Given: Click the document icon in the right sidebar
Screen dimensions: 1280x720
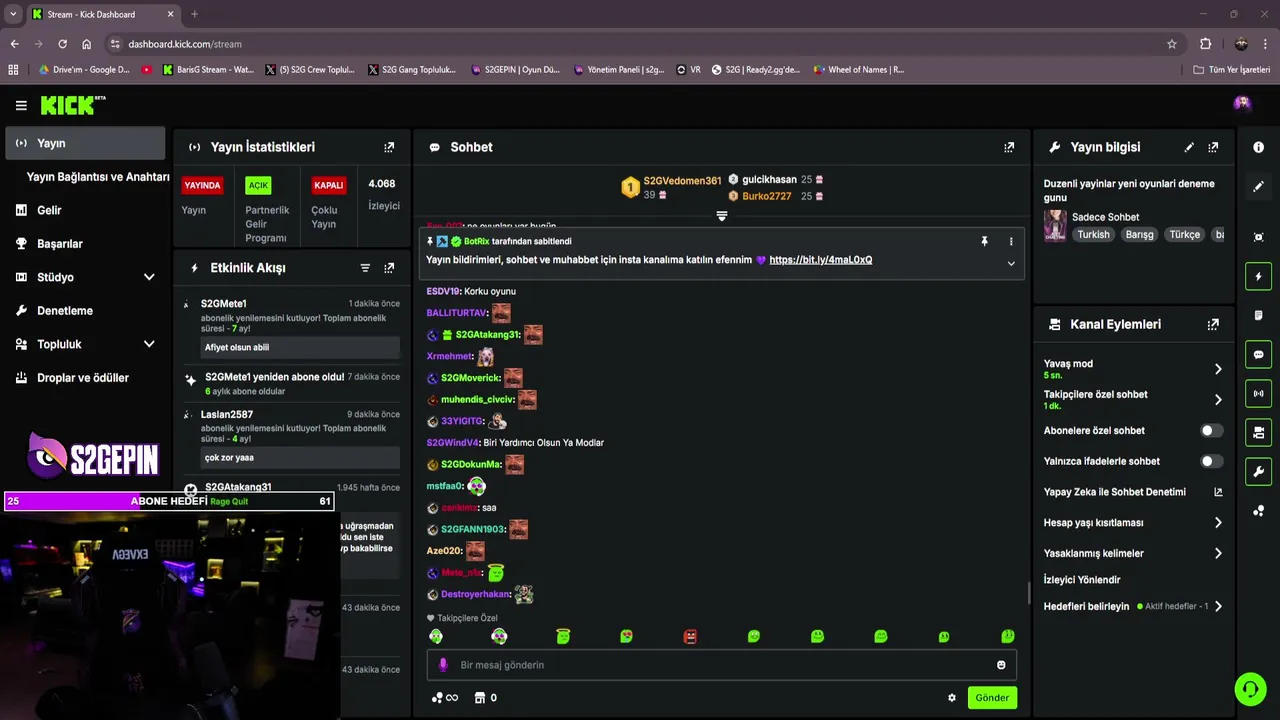Looking at the screenshot, I should pyautogui.click(x=1258, y=315).
